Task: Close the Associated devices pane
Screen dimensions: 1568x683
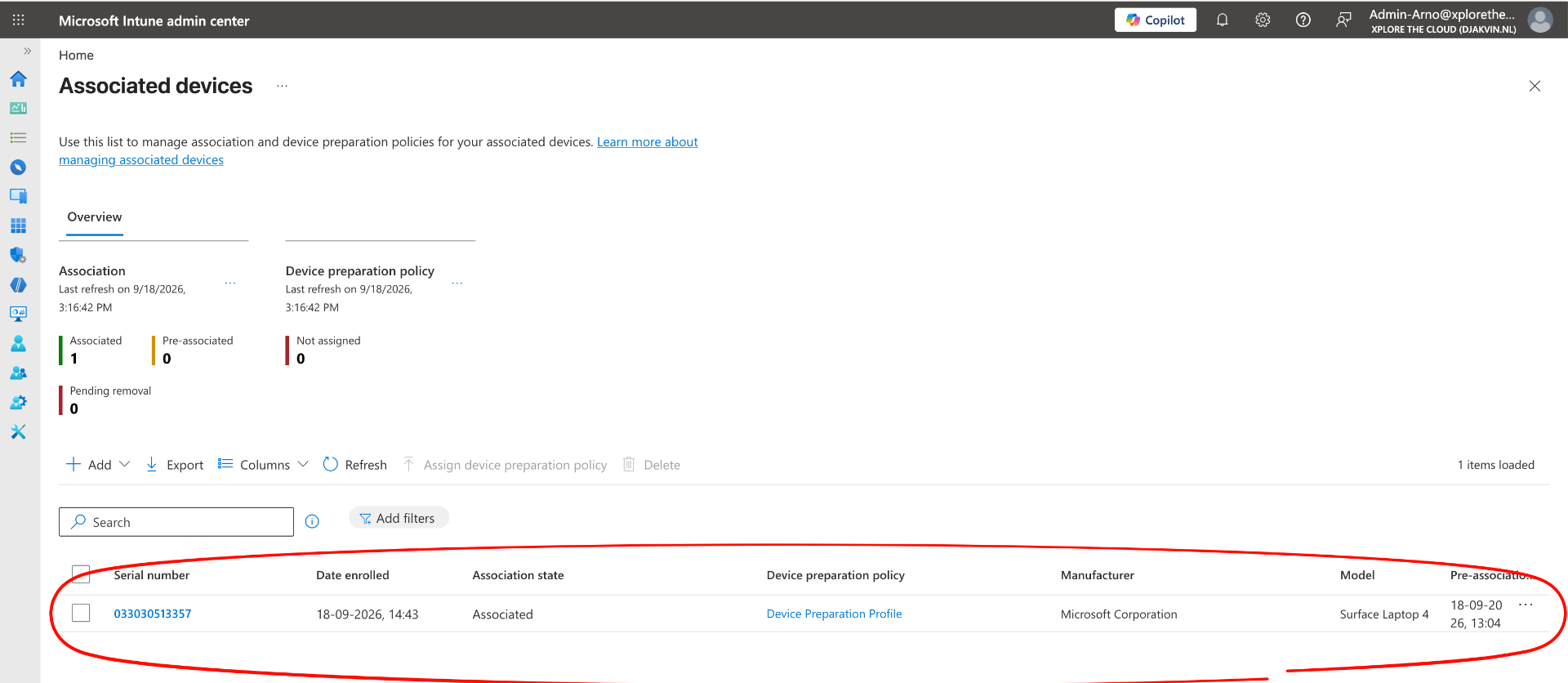Action: (1535, 86)
